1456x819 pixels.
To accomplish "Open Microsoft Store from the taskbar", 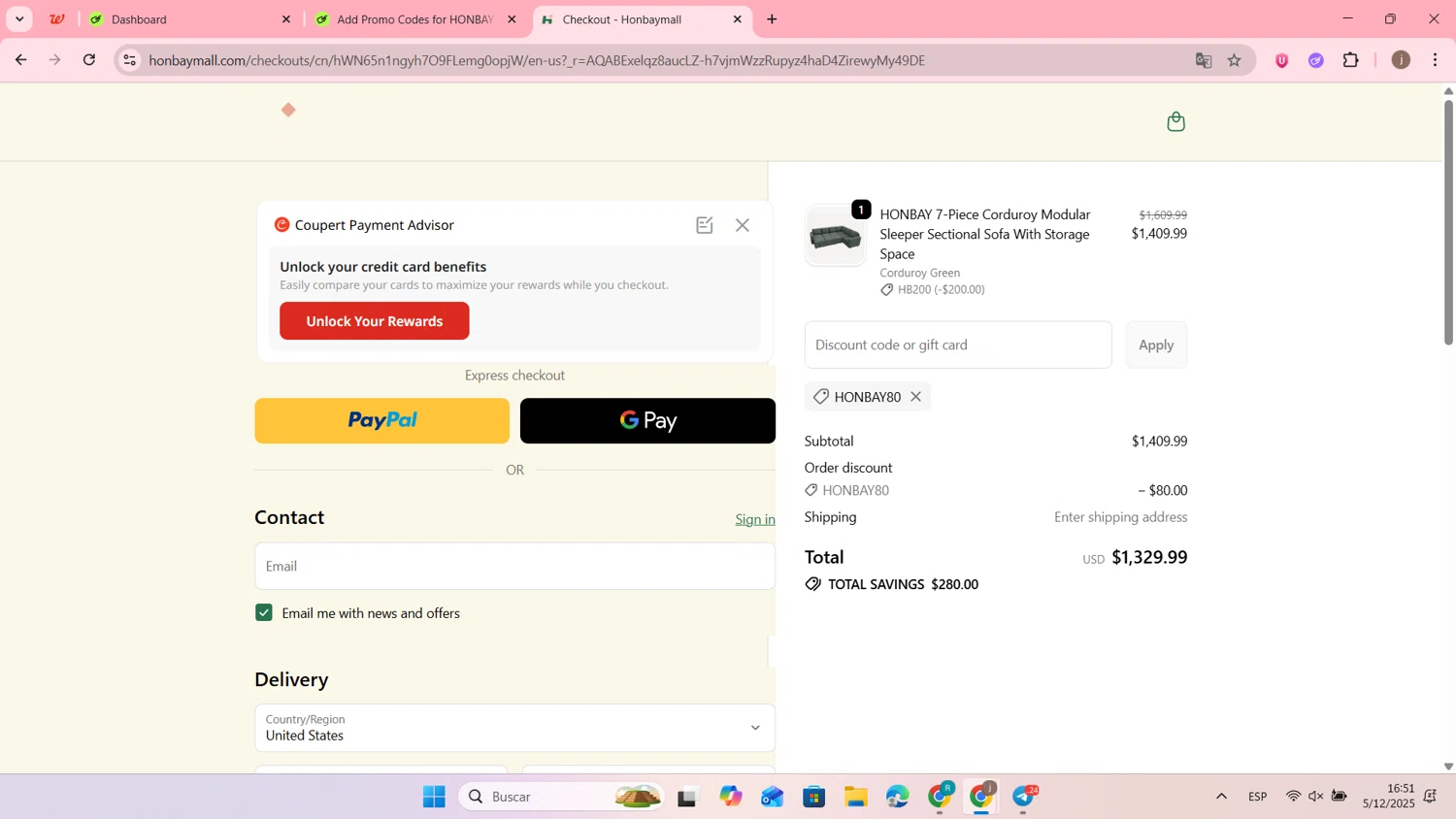I will click(x=813, y=797).
